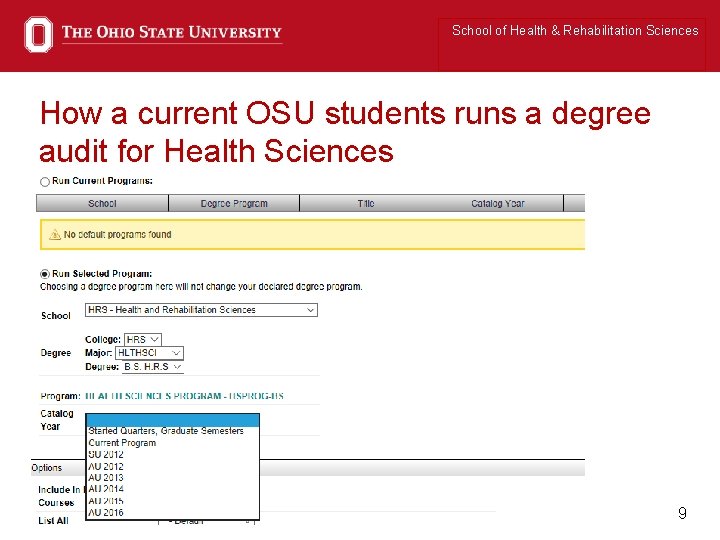This screenshot has width=720, height=540.
Task: Select Run Selected Program radio button
Action: click(x=45, y=274)
